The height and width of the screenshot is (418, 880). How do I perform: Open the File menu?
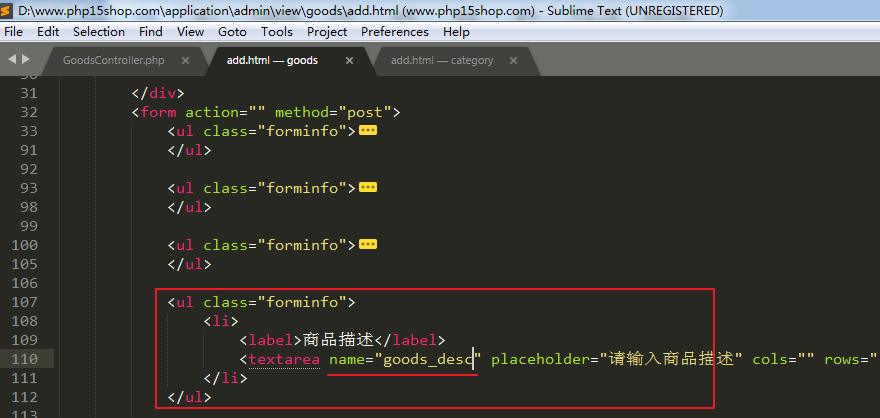click(x=14, y=32)
